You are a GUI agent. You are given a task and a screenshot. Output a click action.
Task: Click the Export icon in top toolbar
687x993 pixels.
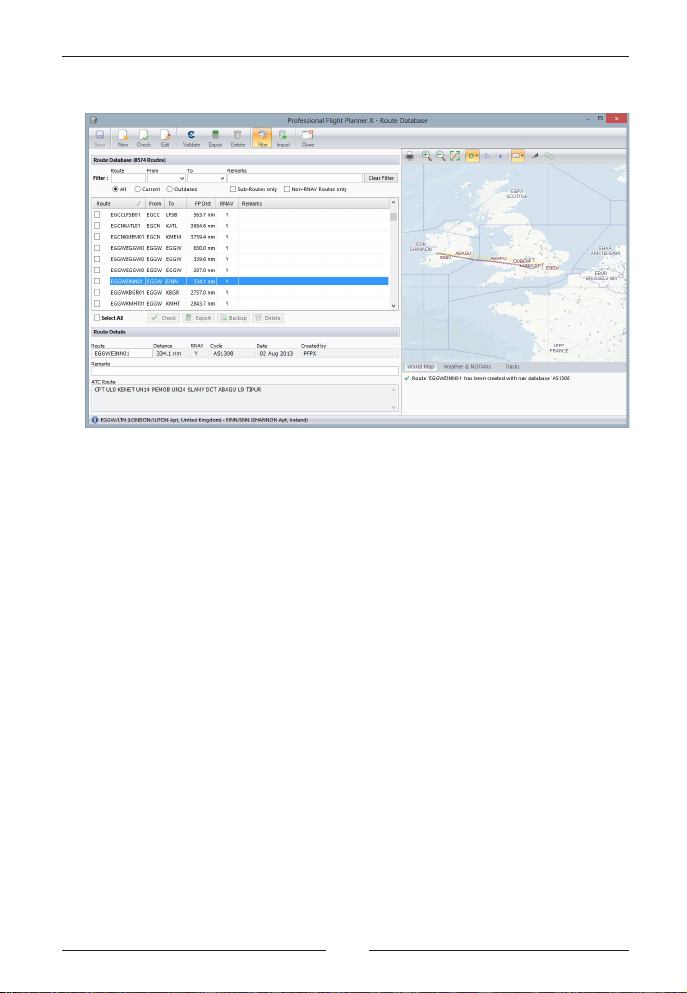point(215,138)
